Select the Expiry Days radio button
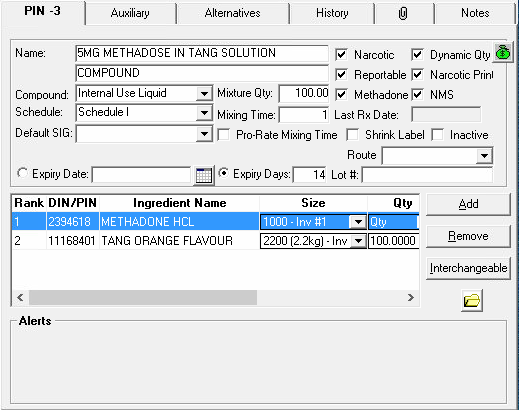This screenshot has width=519, height=410. 224,173
